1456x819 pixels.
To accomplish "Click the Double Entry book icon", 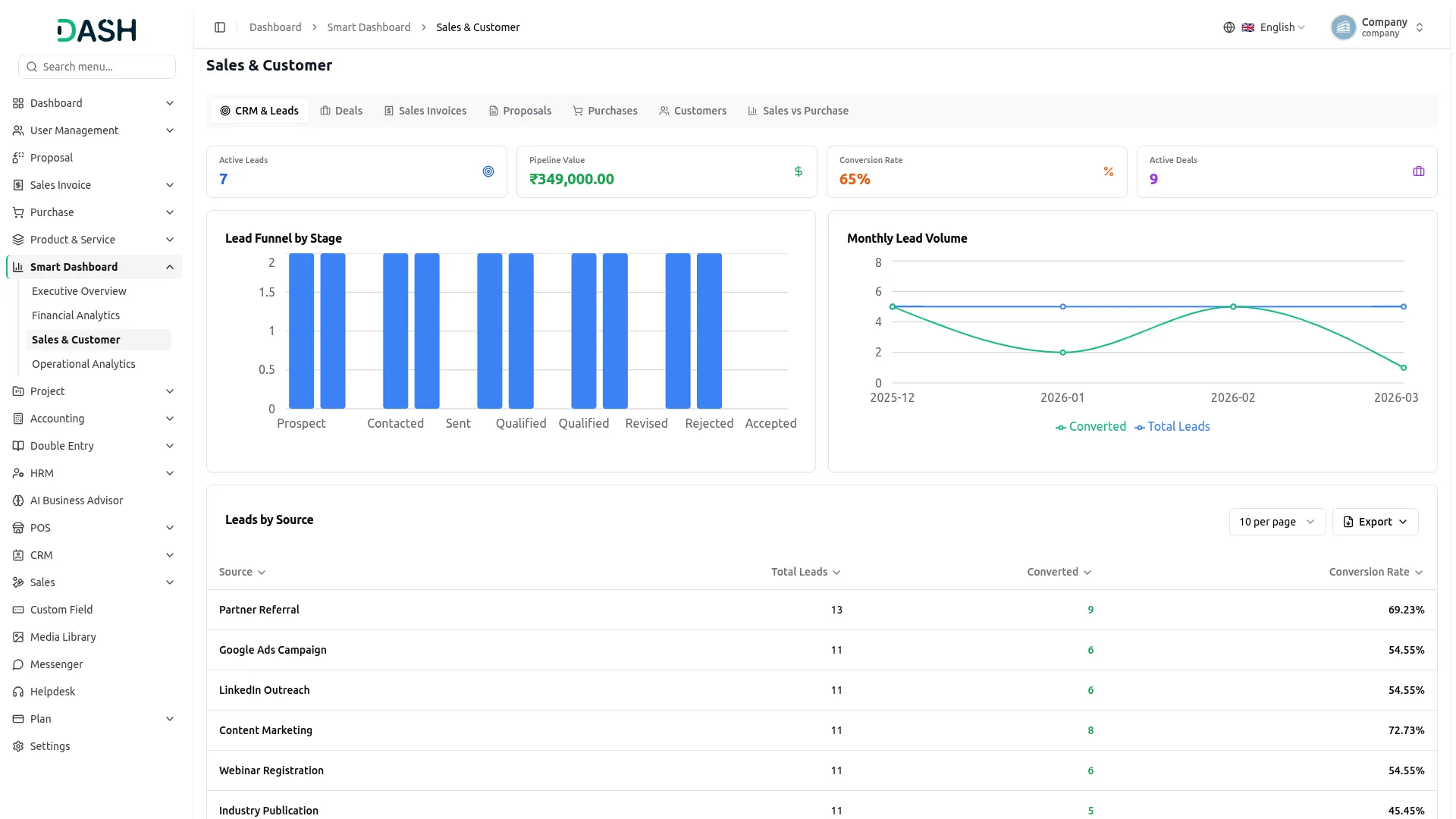I will pyautogui.click(x=18, y=446).
